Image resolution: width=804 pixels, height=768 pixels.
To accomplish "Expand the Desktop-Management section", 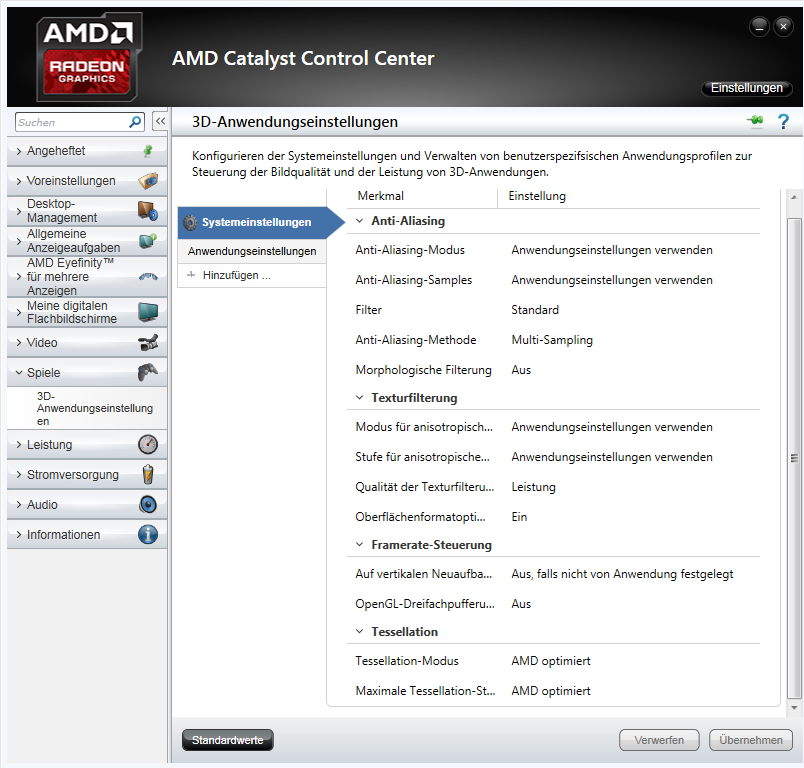I will (x=19, y=211).
